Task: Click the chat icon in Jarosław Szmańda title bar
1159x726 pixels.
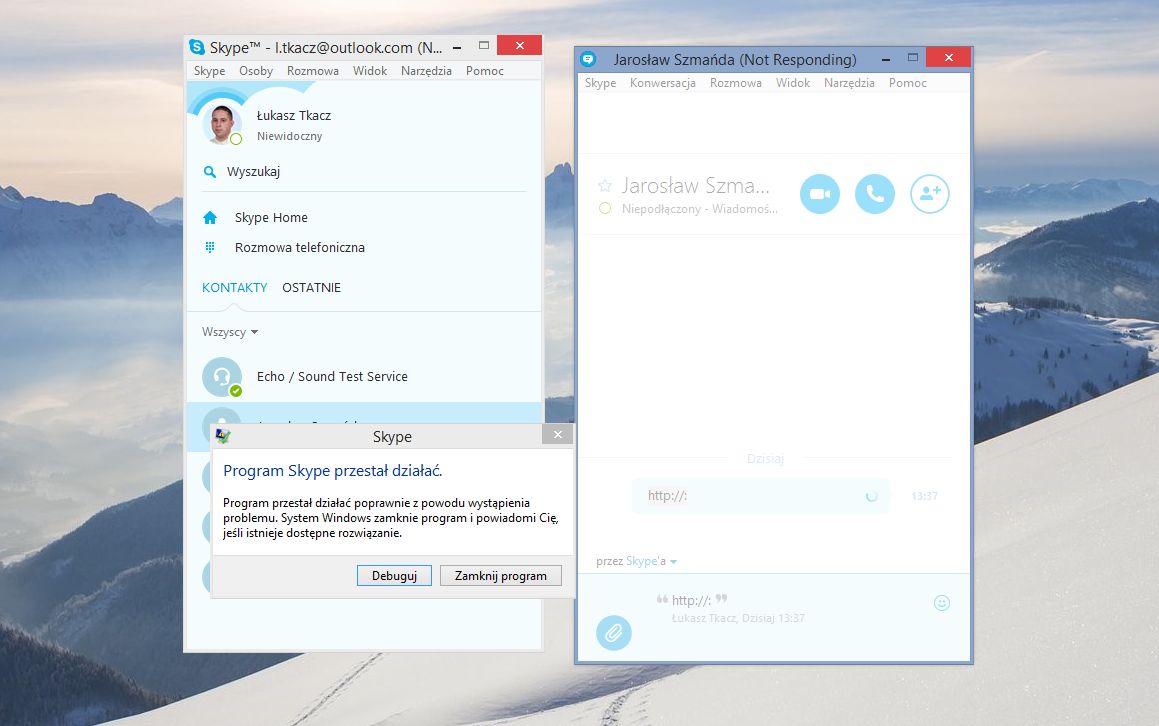Action: (x=588, y=58)
